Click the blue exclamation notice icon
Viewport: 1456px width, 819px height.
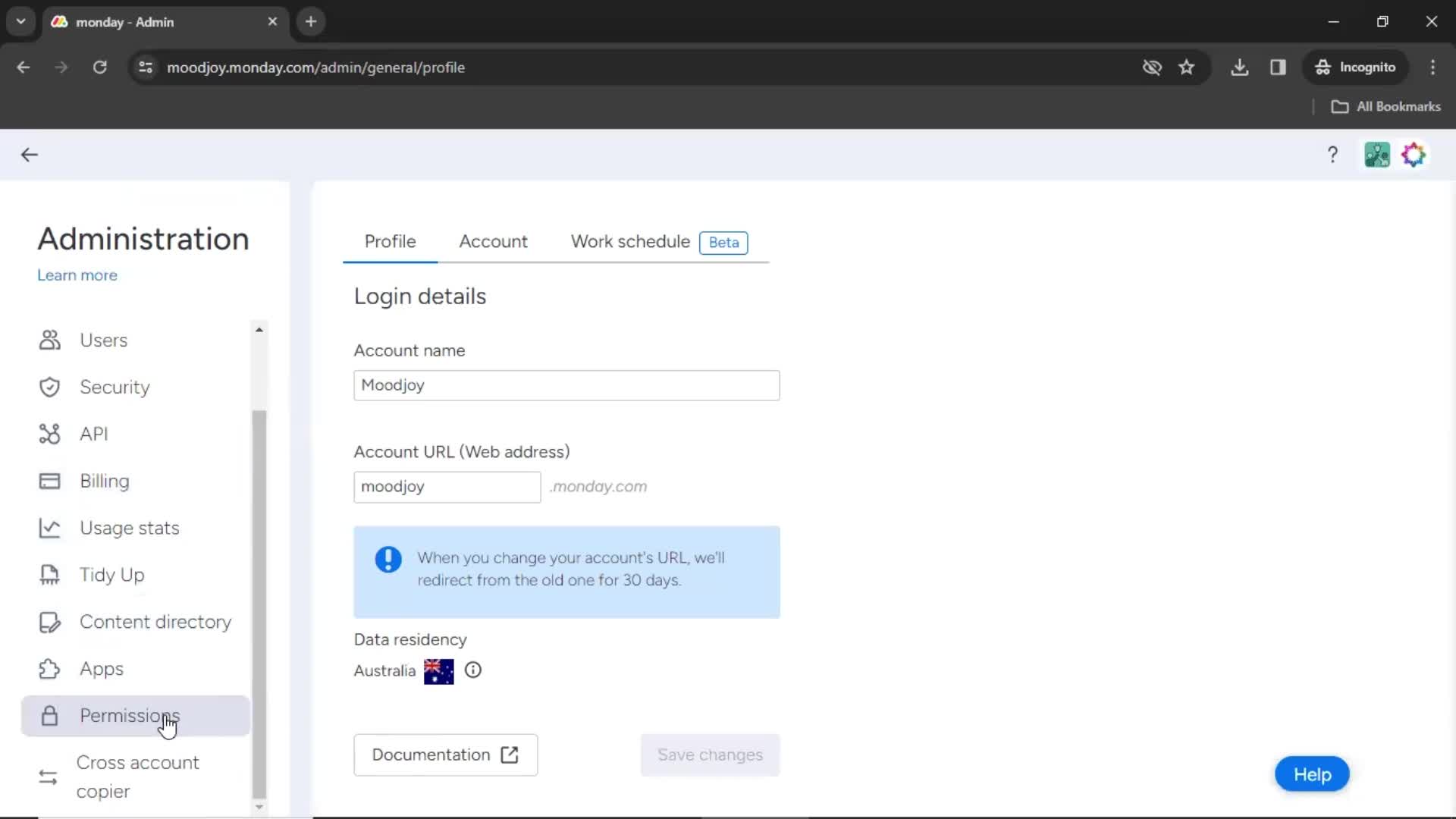pyautogui.click(x=388, y=560)
